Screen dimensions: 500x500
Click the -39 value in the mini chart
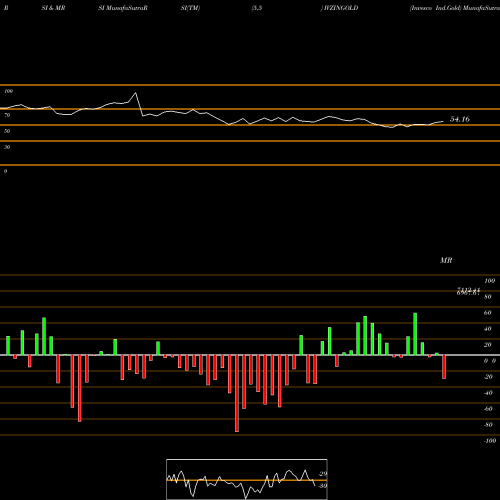(323, 486)
